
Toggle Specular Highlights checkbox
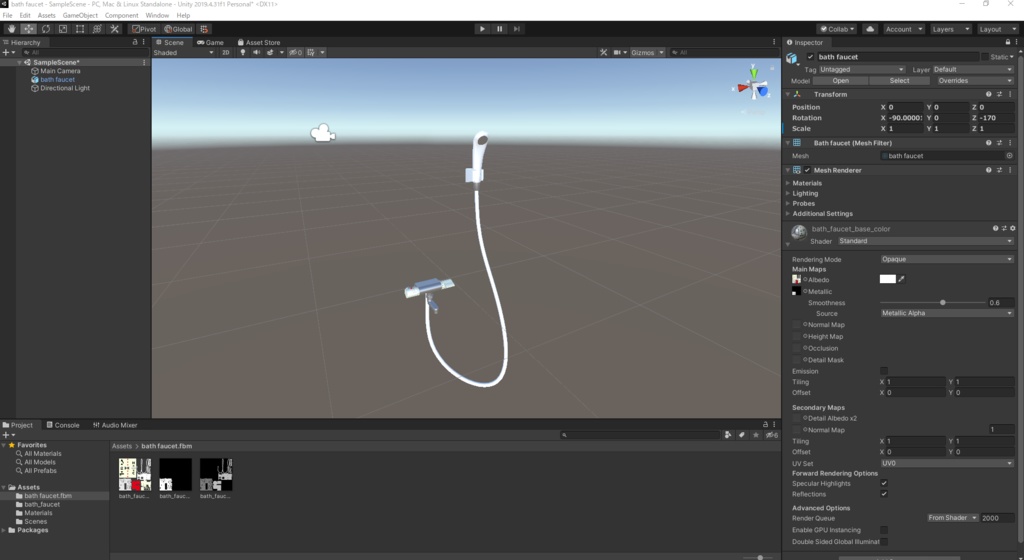coord(884,484)
